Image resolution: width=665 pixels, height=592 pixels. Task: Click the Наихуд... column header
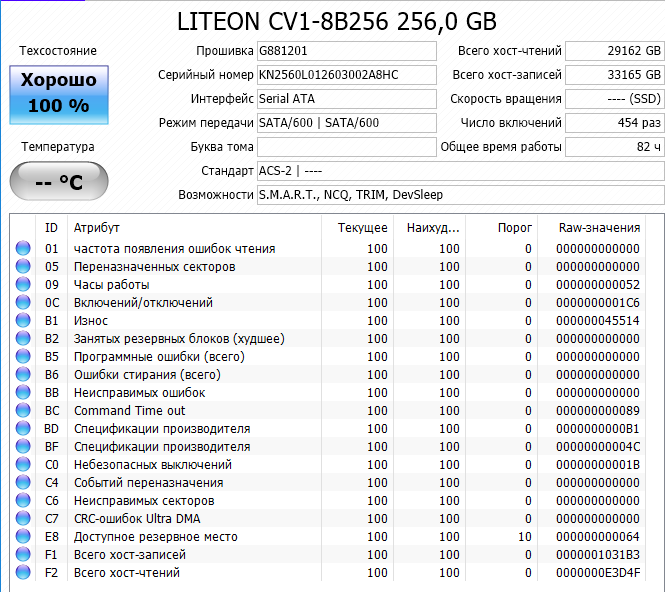430,228
